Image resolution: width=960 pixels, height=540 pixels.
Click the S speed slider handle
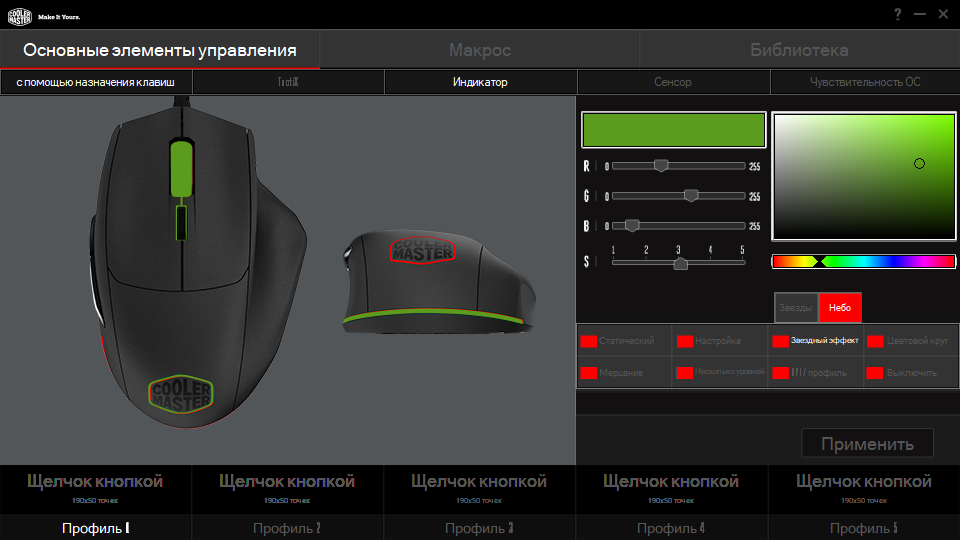pos(680,264)
